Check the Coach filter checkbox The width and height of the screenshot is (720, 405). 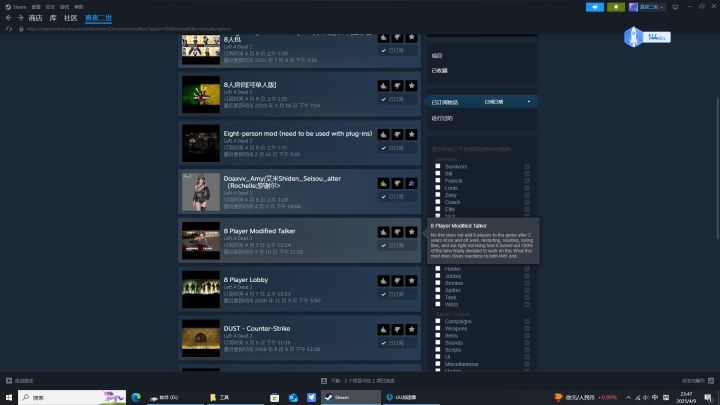pos(438,202)
